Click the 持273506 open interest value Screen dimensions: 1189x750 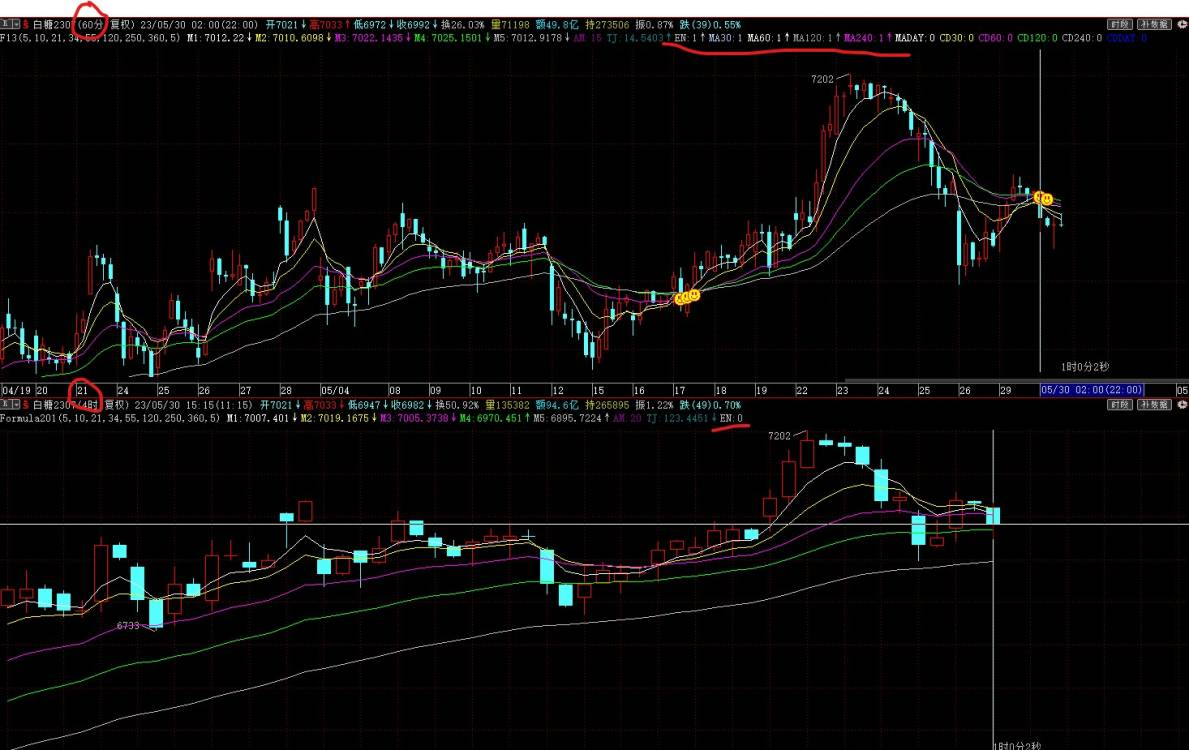pyautogui.click(x=607, y=24)
